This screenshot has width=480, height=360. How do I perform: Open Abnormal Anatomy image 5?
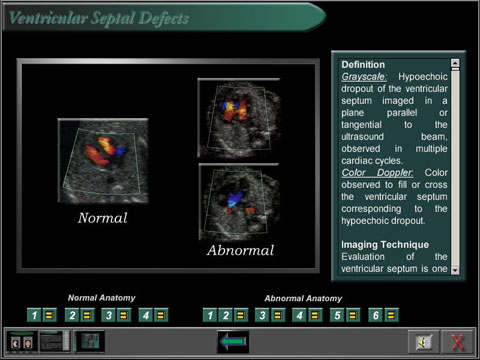(x=337, y=315)
